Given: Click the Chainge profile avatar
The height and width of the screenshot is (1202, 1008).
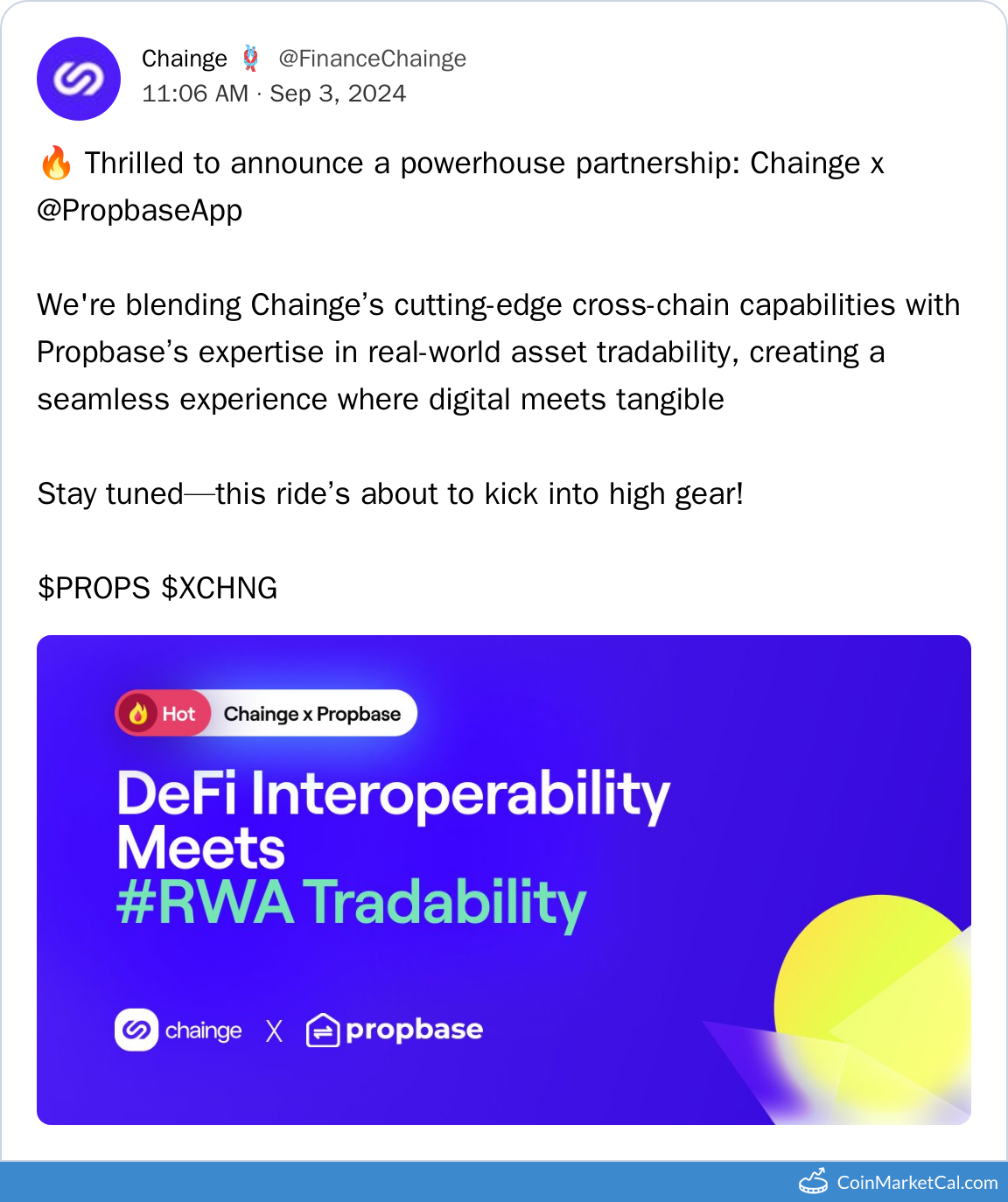Looking at the screenshot, I should [79, 79].
